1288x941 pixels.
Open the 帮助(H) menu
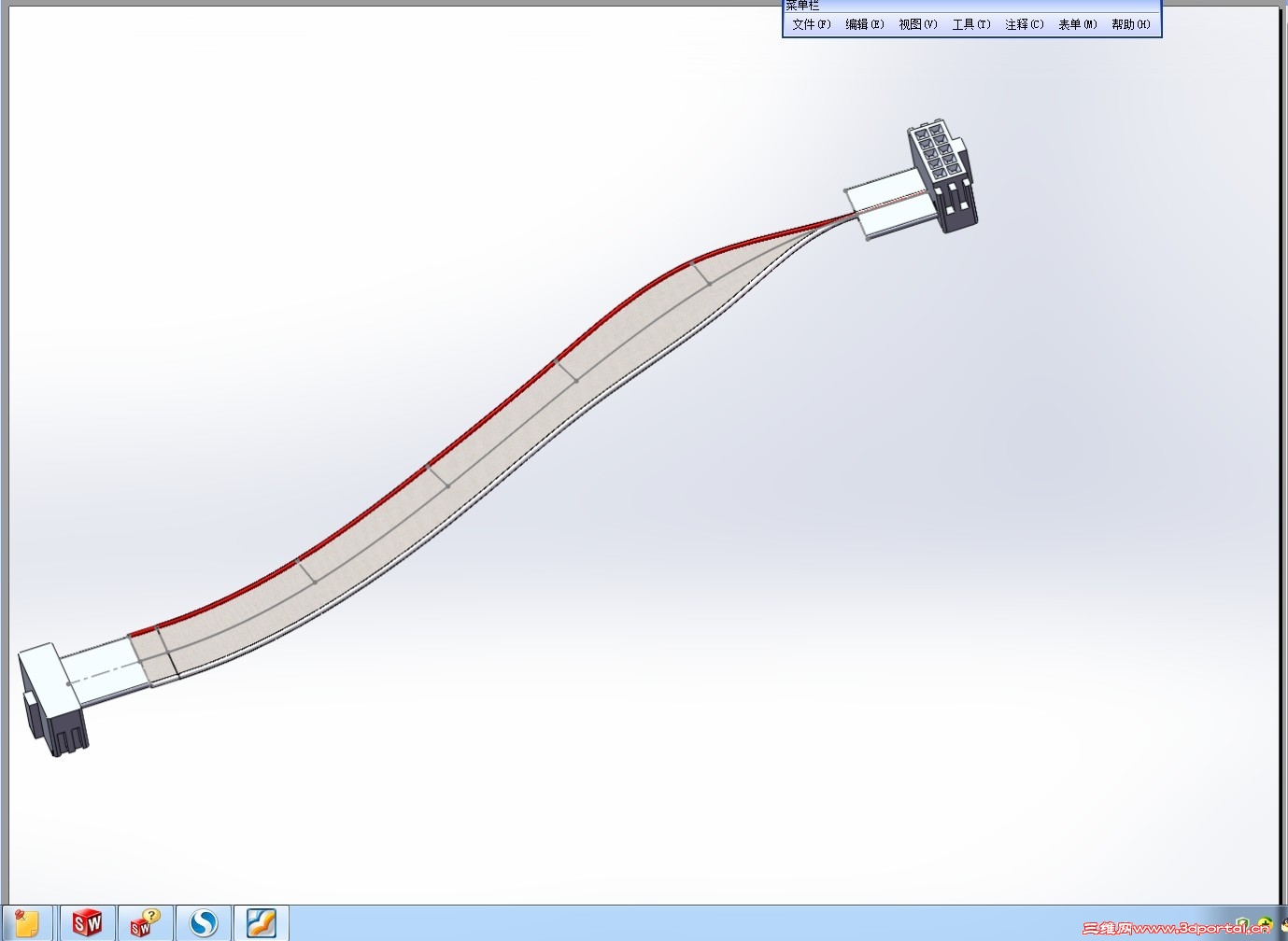tap(1130, 24)
